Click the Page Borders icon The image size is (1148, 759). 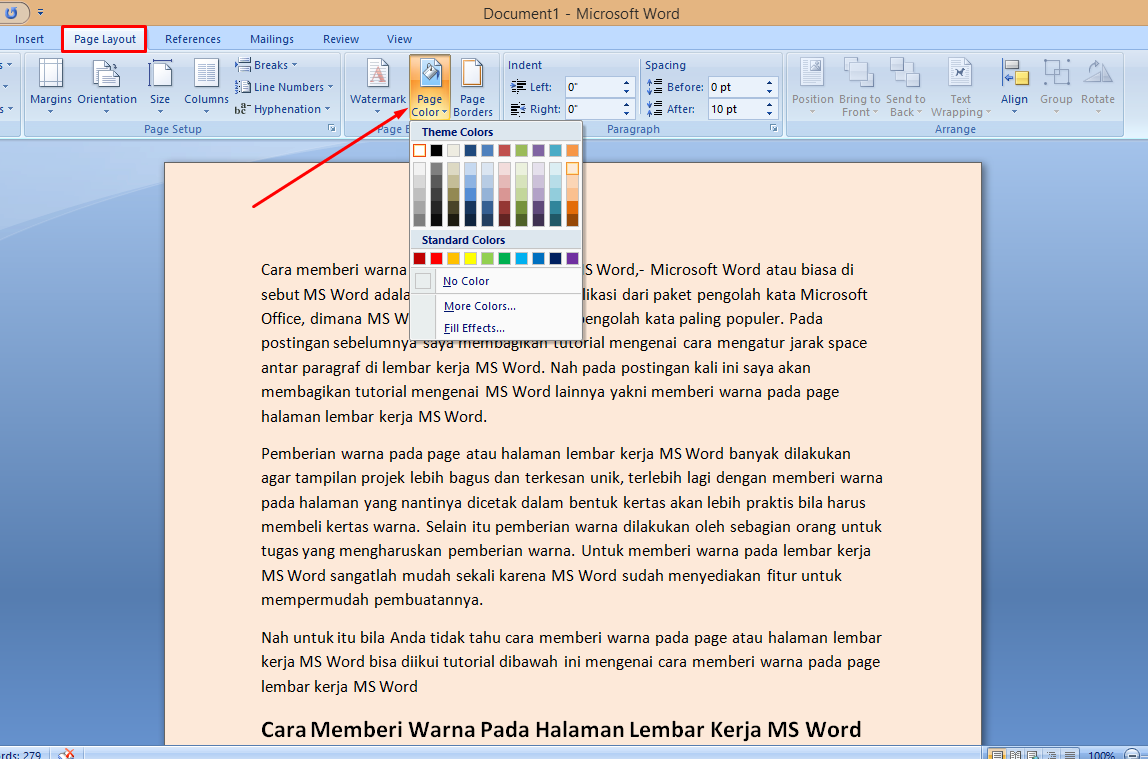(x=472, y=74)
